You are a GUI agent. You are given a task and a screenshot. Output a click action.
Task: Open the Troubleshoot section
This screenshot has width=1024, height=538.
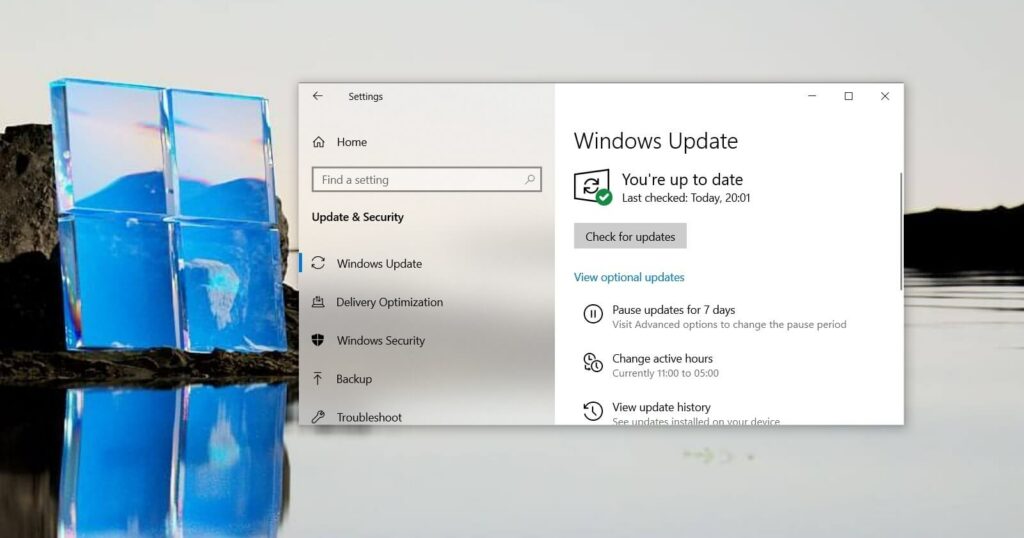[x=369, y=417]
